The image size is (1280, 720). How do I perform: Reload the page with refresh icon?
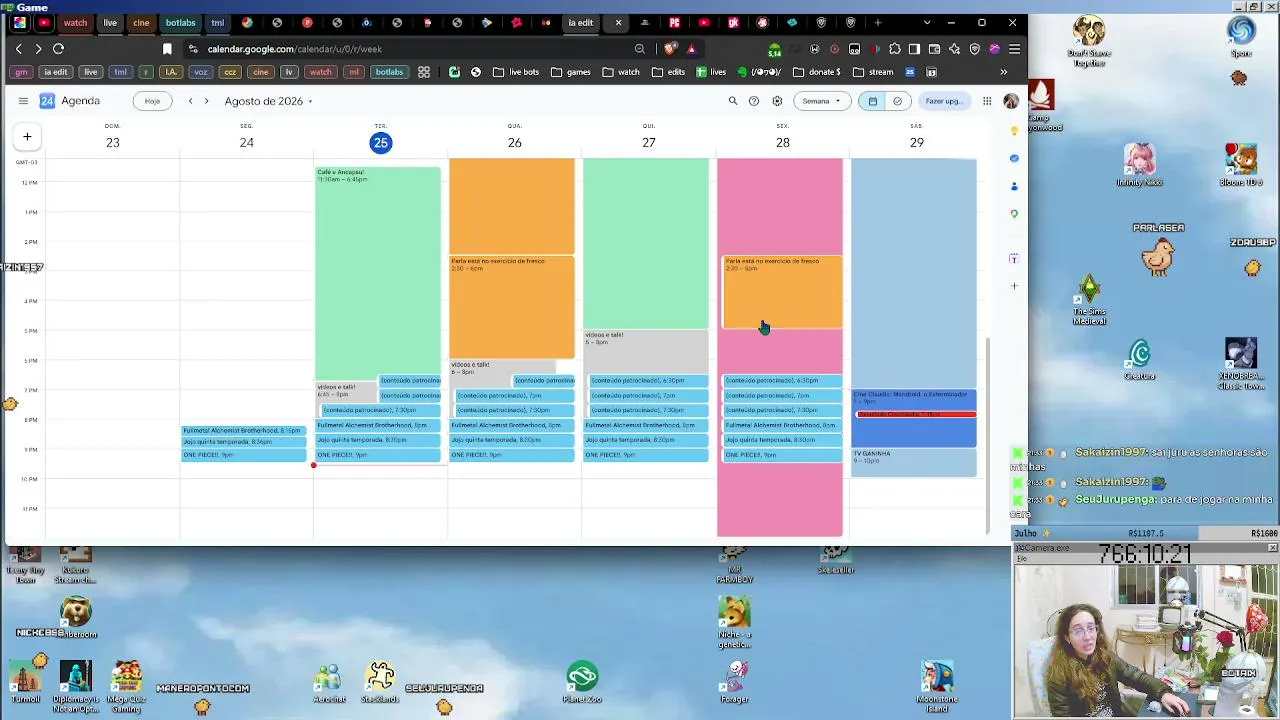(x=58, y=49)
